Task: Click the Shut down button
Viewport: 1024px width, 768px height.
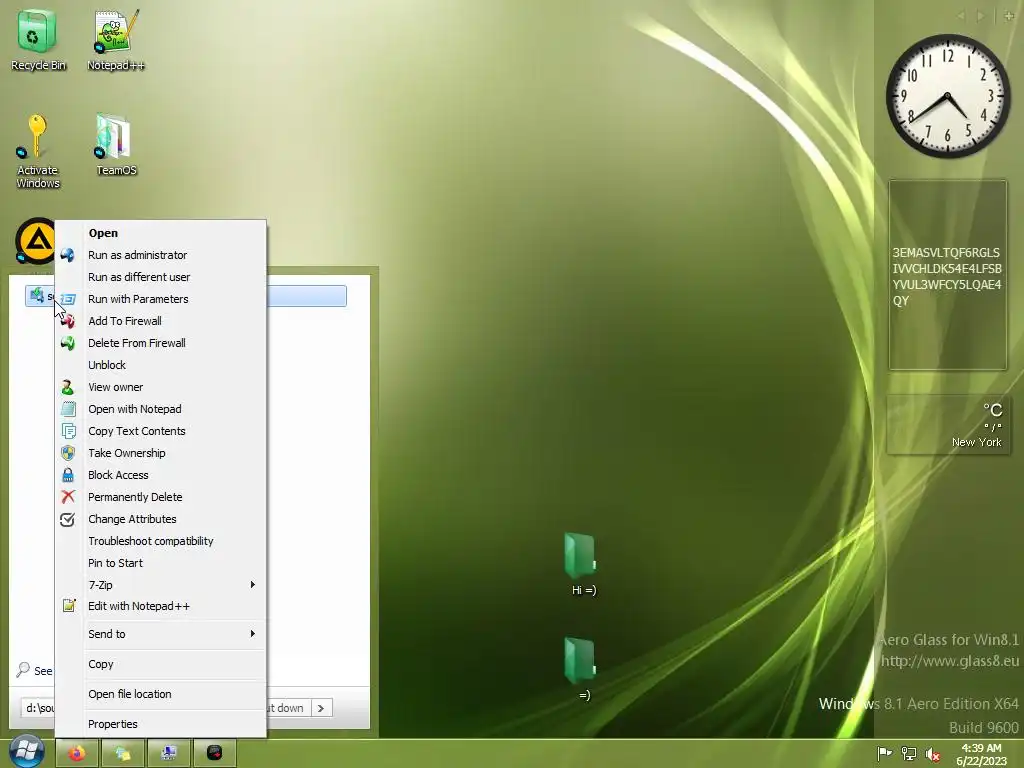Action: [289, 708]
